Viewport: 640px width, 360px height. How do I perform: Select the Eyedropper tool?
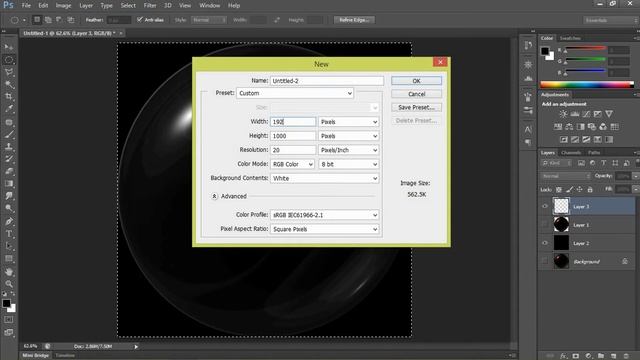(9, 109)
